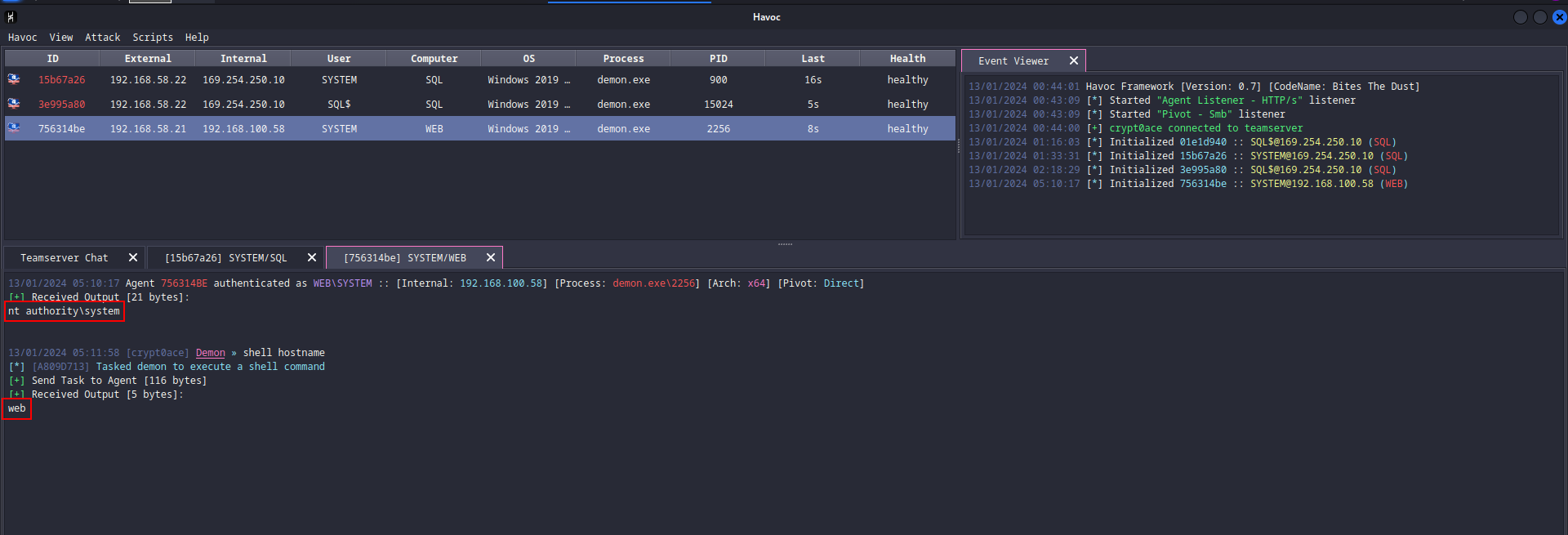The width and height of the screenshot is (1568, 535).
Task: Click the 'nt authority\system' console output
Action: (65, 311)
